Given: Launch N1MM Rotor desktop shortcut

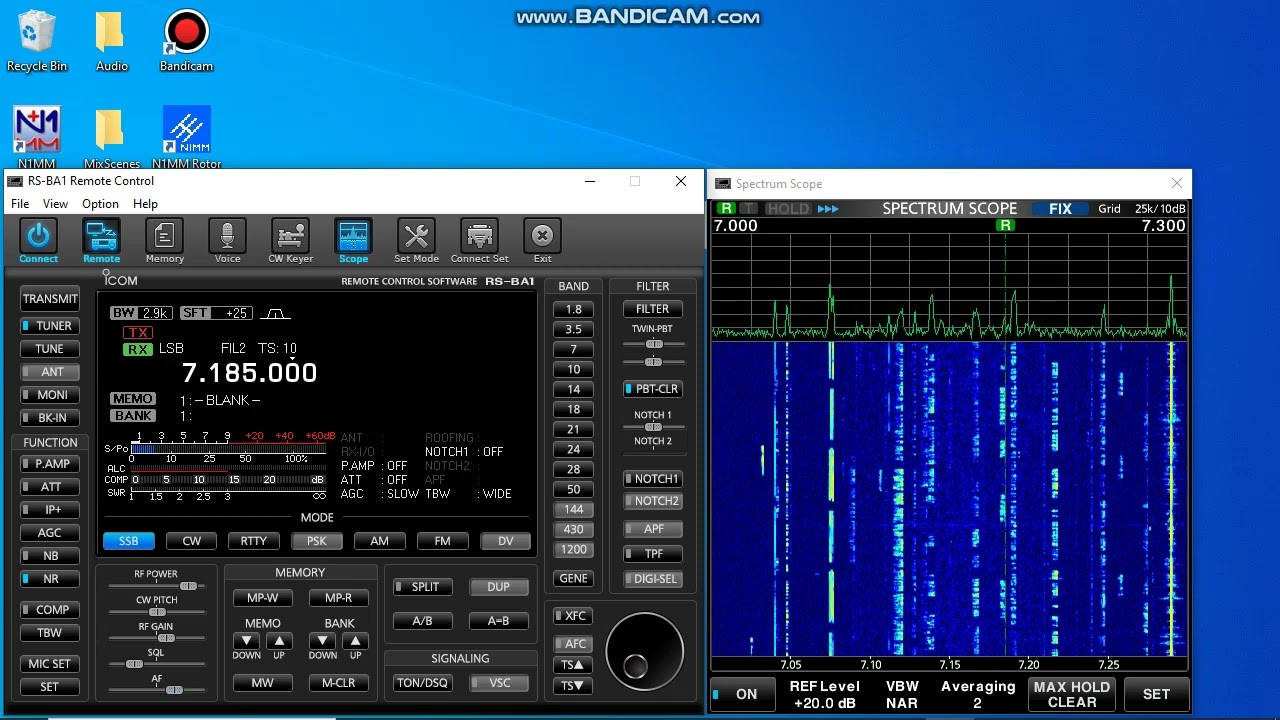Looking at the screenshot, I should point(186,138).
